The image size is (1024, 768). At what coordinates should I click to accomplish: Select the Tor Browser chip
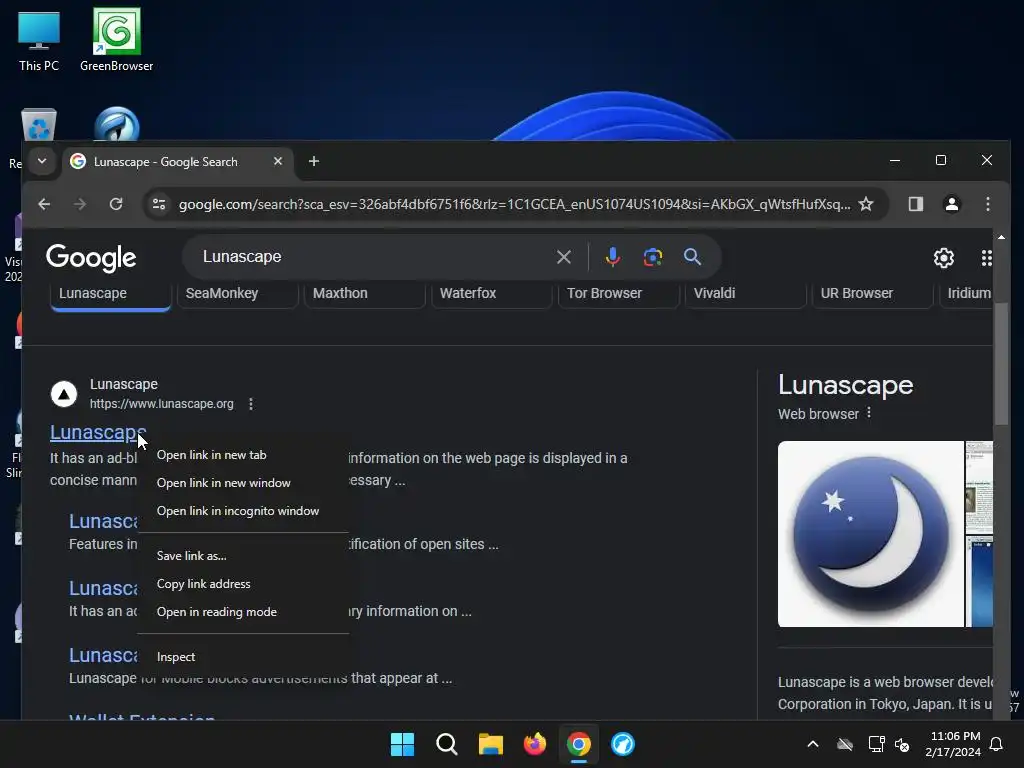click(x=618, y=294)
